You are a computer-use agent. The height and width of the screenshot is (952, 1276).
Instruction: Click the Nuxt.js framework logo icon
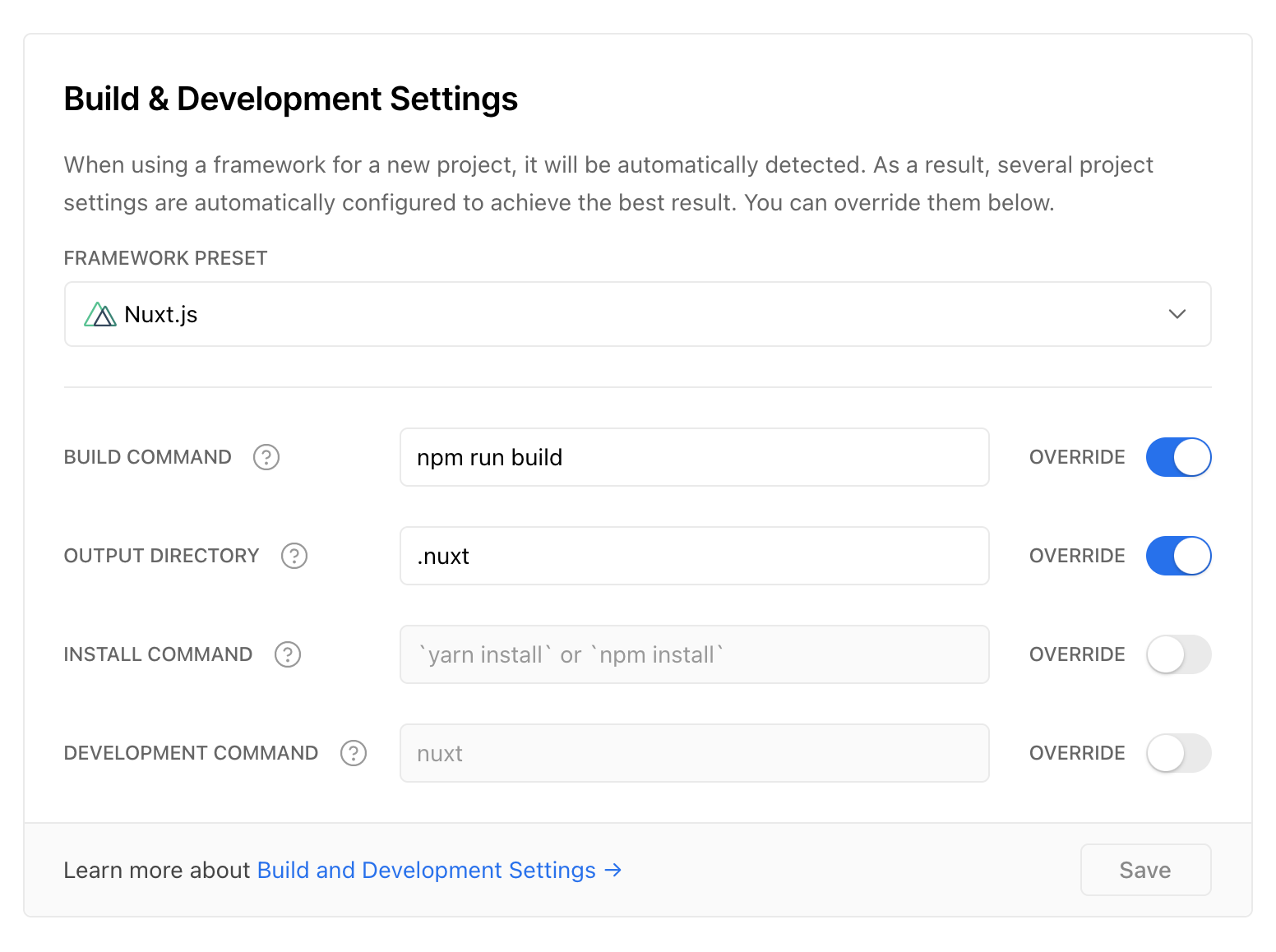click(99, 314)
